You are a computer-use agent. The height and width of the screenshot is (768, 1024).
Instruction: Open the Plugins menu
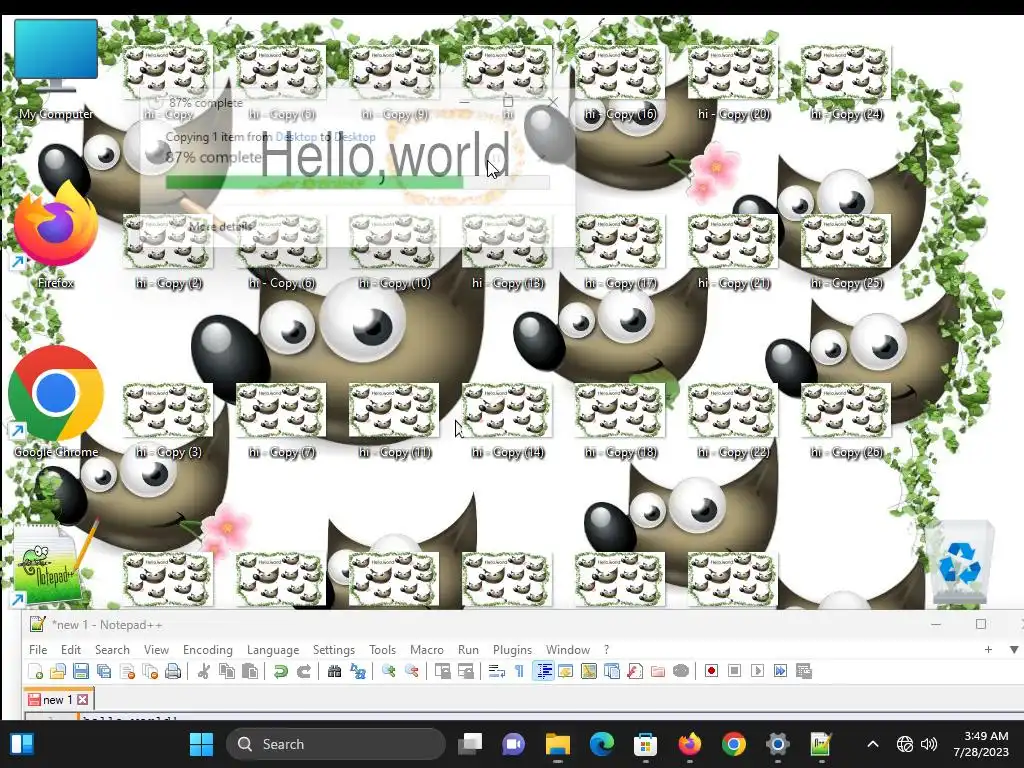512,650
